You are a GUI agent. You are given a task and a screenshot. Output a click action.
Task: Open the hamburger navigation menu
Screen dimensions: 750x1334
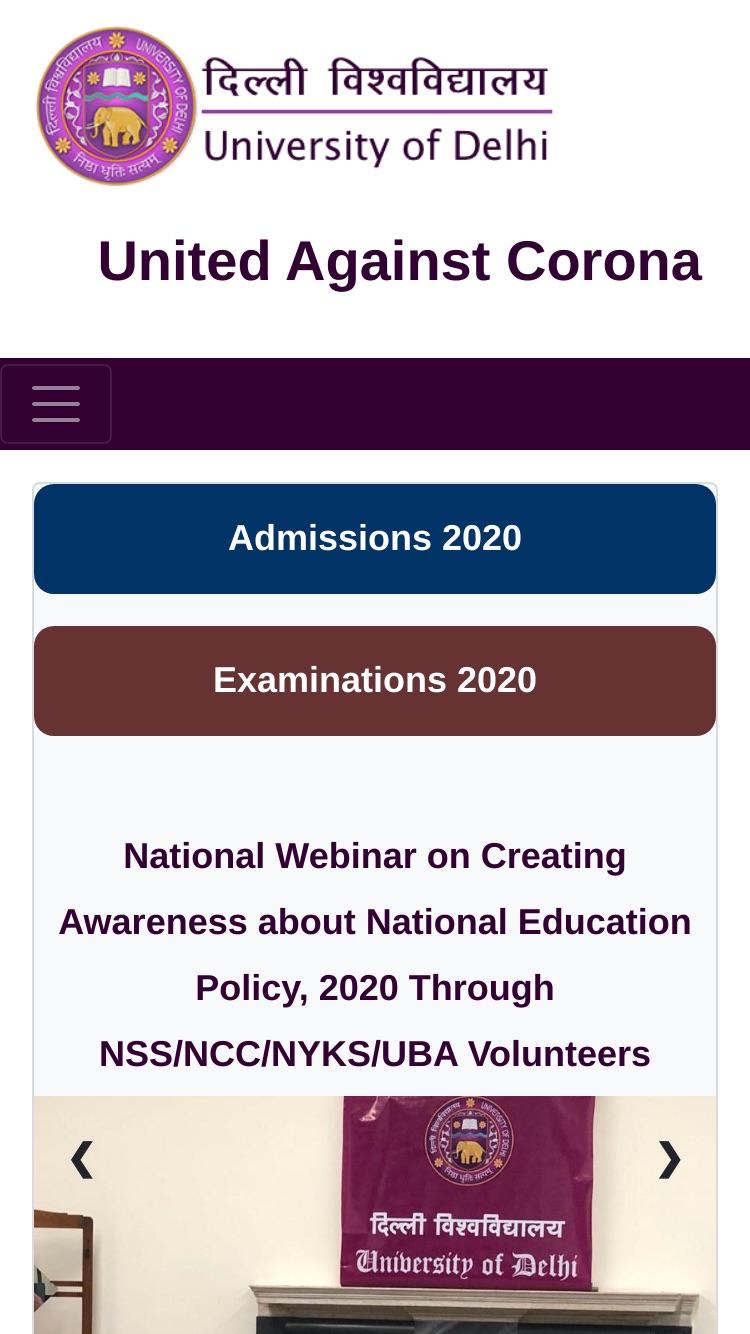pyautogui.click(x=56, y=404)
